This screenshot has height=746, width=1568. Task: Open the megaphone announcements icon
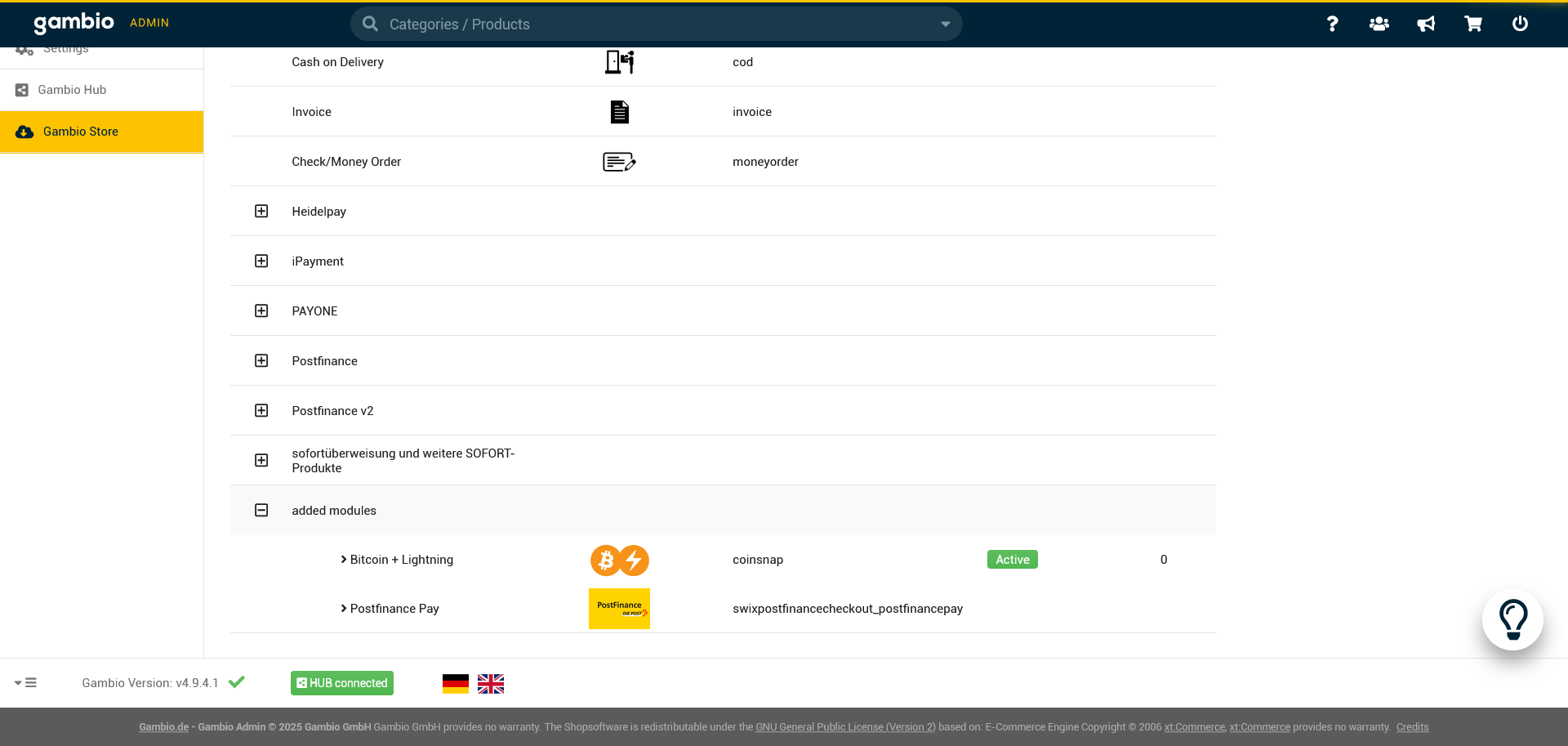1426,24
